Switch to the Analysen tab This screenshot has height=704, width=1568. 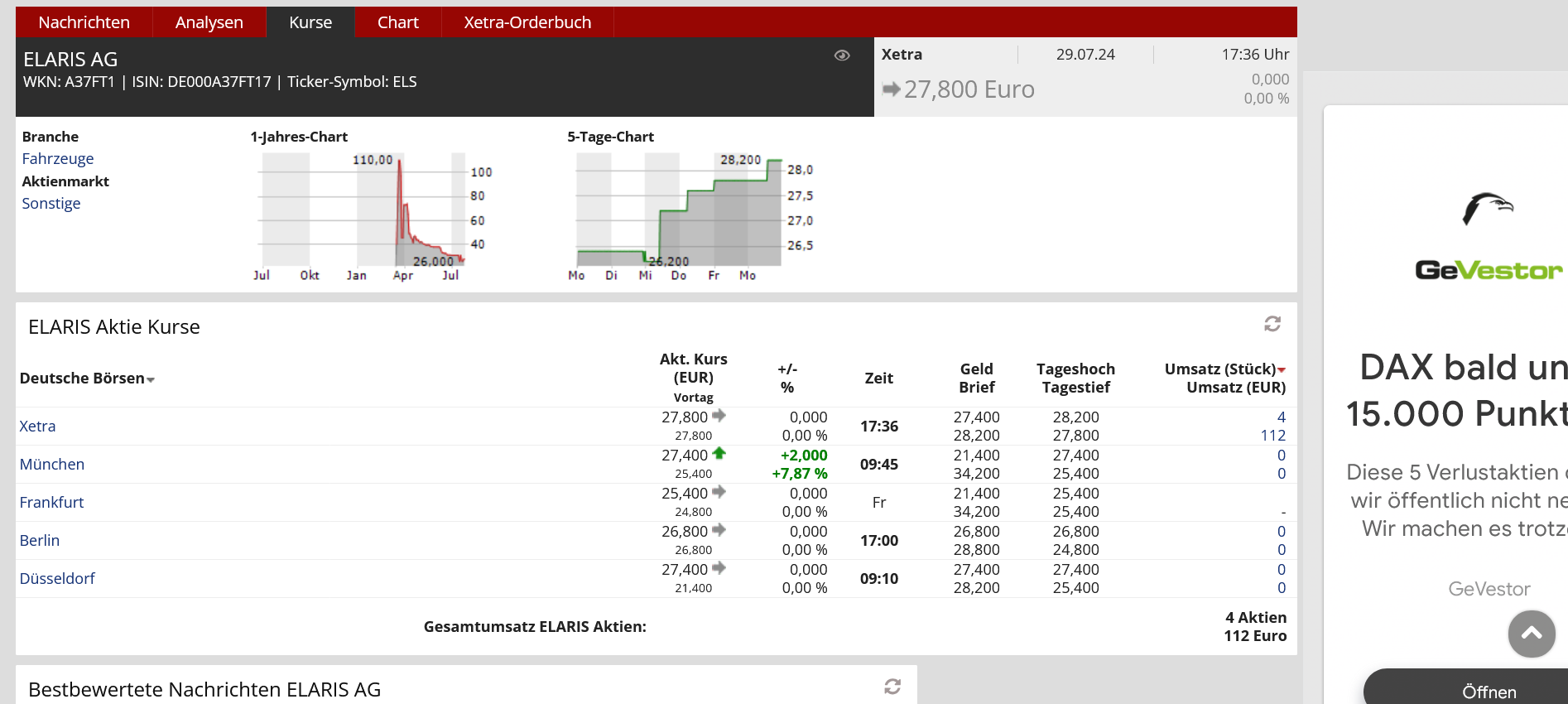tap(209, 22)
